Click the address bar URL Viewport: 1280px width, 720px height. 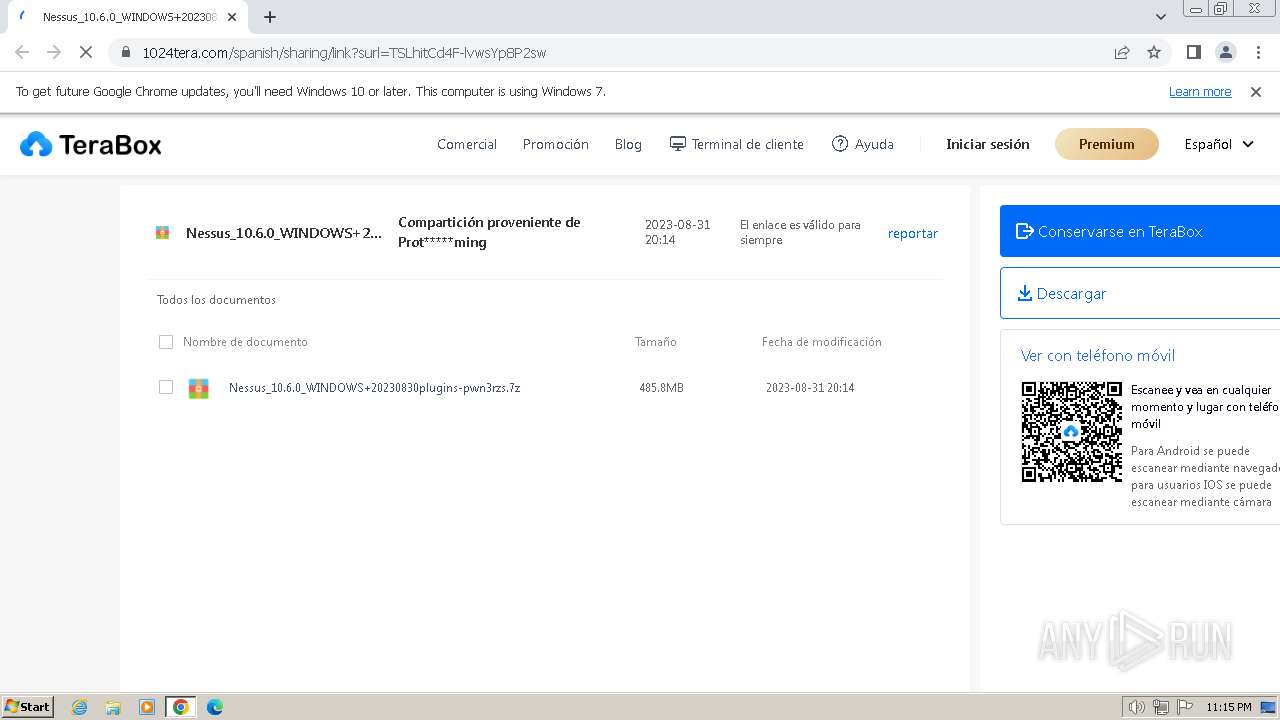(344, 53)
